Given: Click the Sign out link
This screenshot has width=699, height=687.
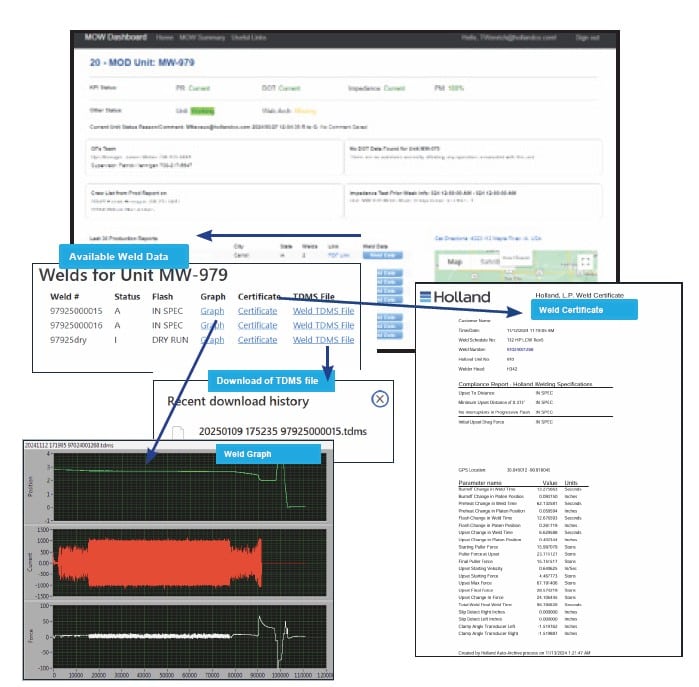Looking at the screenshot, I should (587, 38).
